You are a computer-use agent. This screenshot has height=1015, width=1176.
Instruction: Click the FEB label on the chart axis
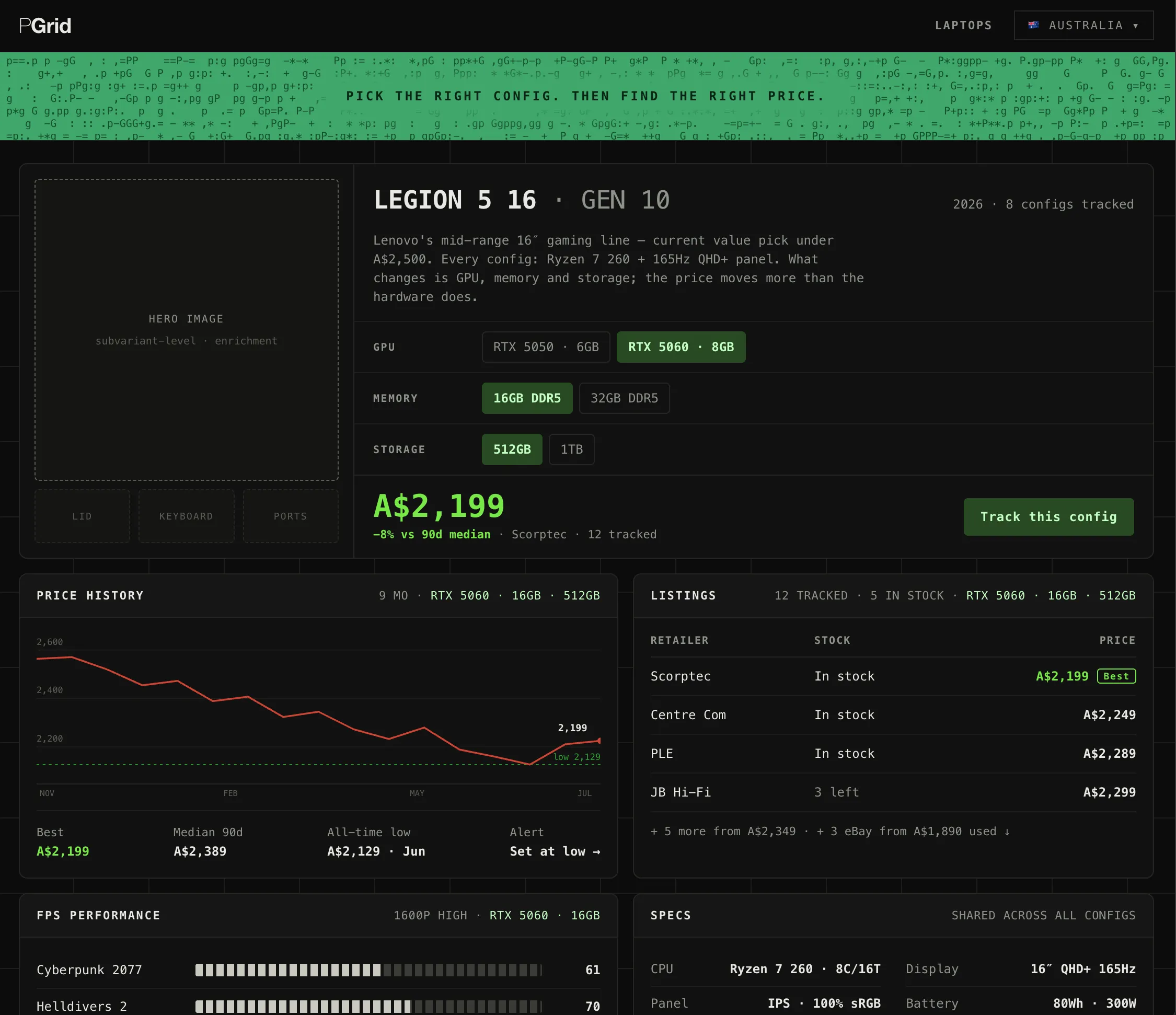click(230, 793)
